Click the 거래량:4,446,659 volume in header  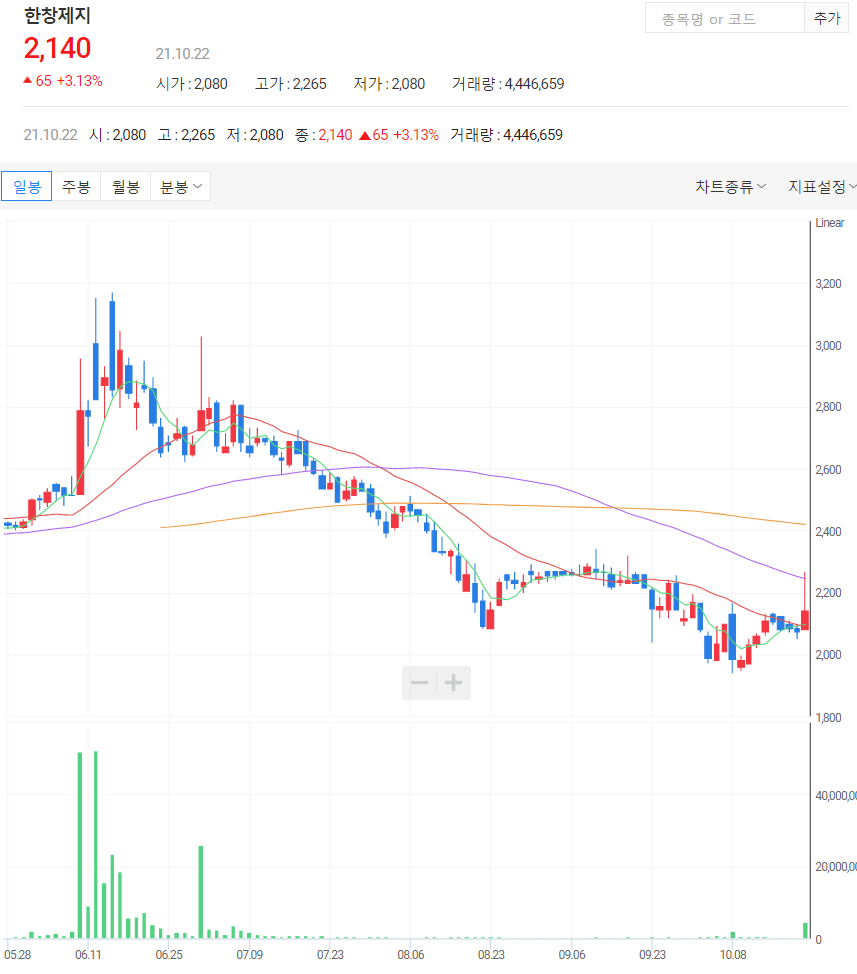[508, 84]
